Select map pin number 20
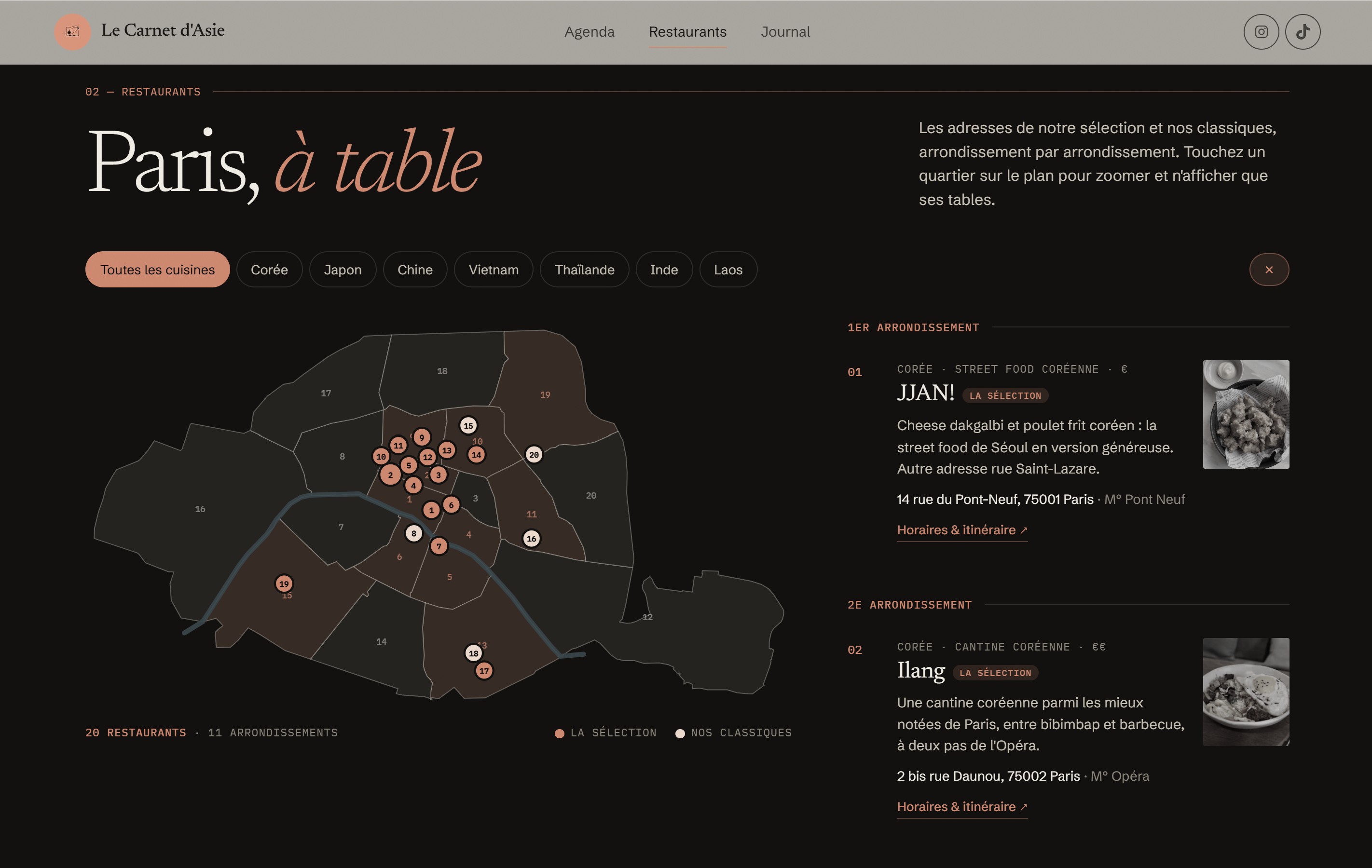 click(x=534, y=455)
